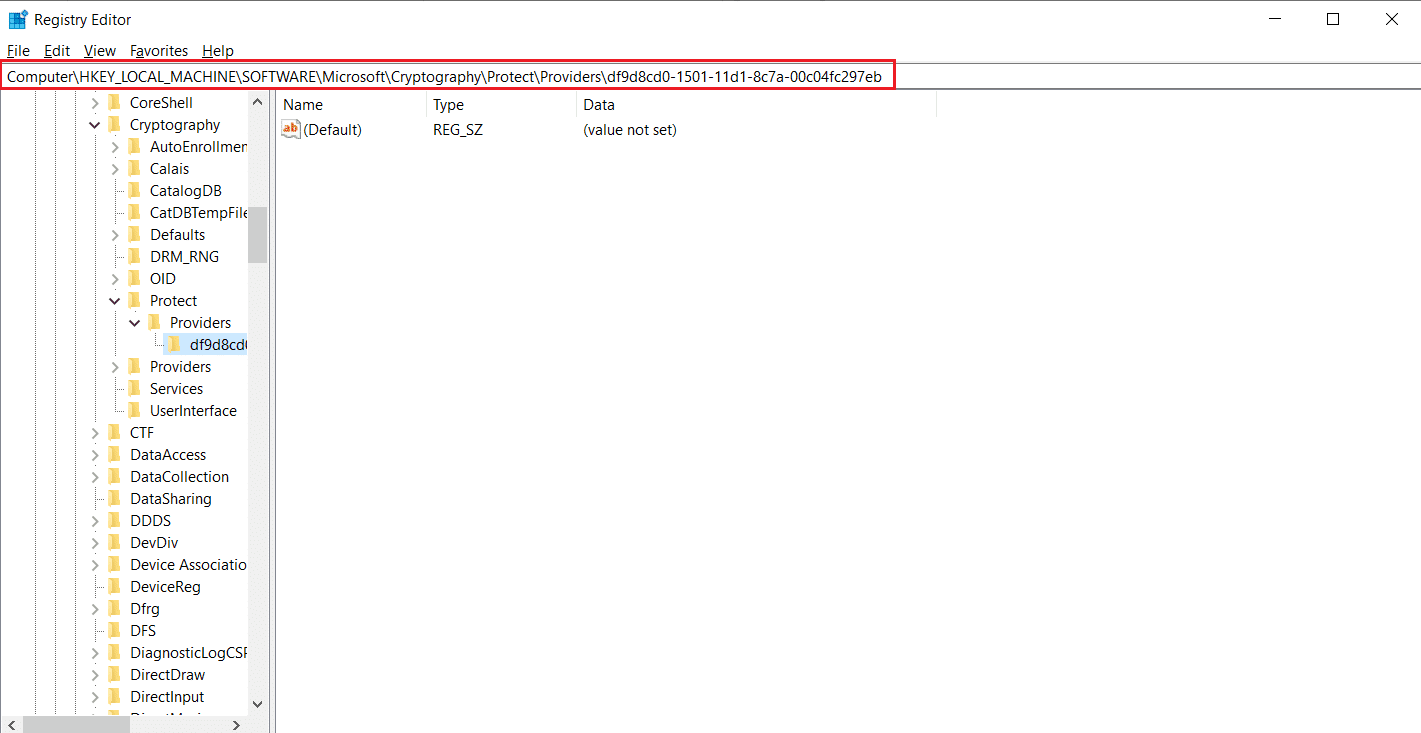This screenshot has height=733, width=1421.
Task: Open the View menu
Action: [100, 51]
